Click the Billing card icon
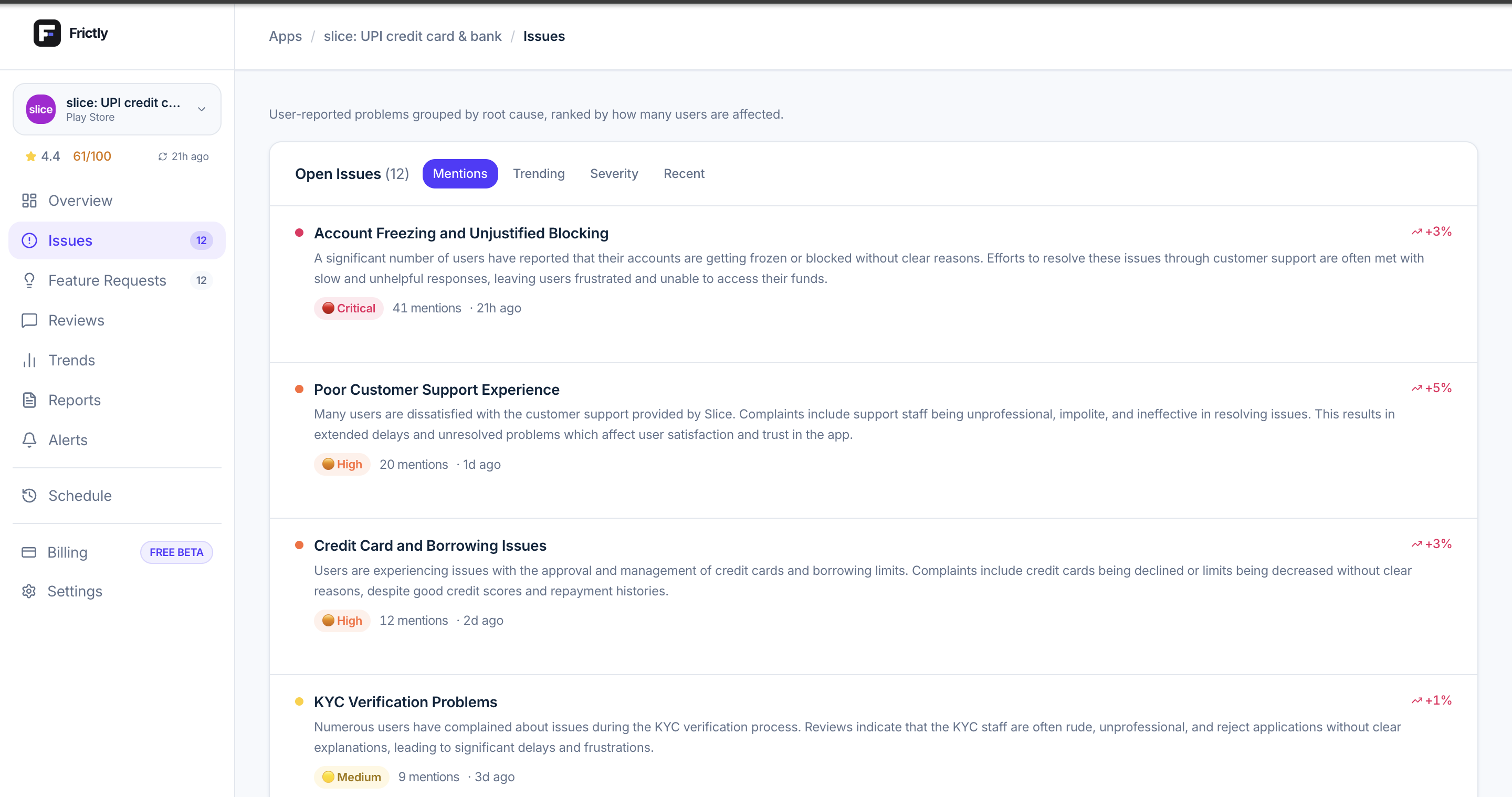The width and height of the screenshot is (1512, 797). 29,552
